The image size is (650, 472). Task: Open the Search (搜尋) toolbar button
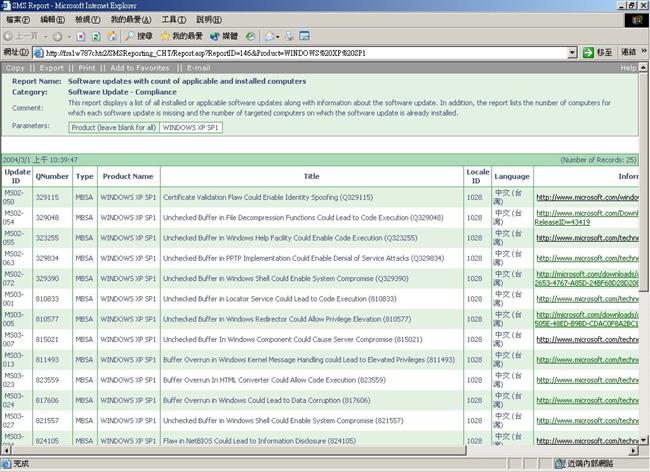point(139,36)
